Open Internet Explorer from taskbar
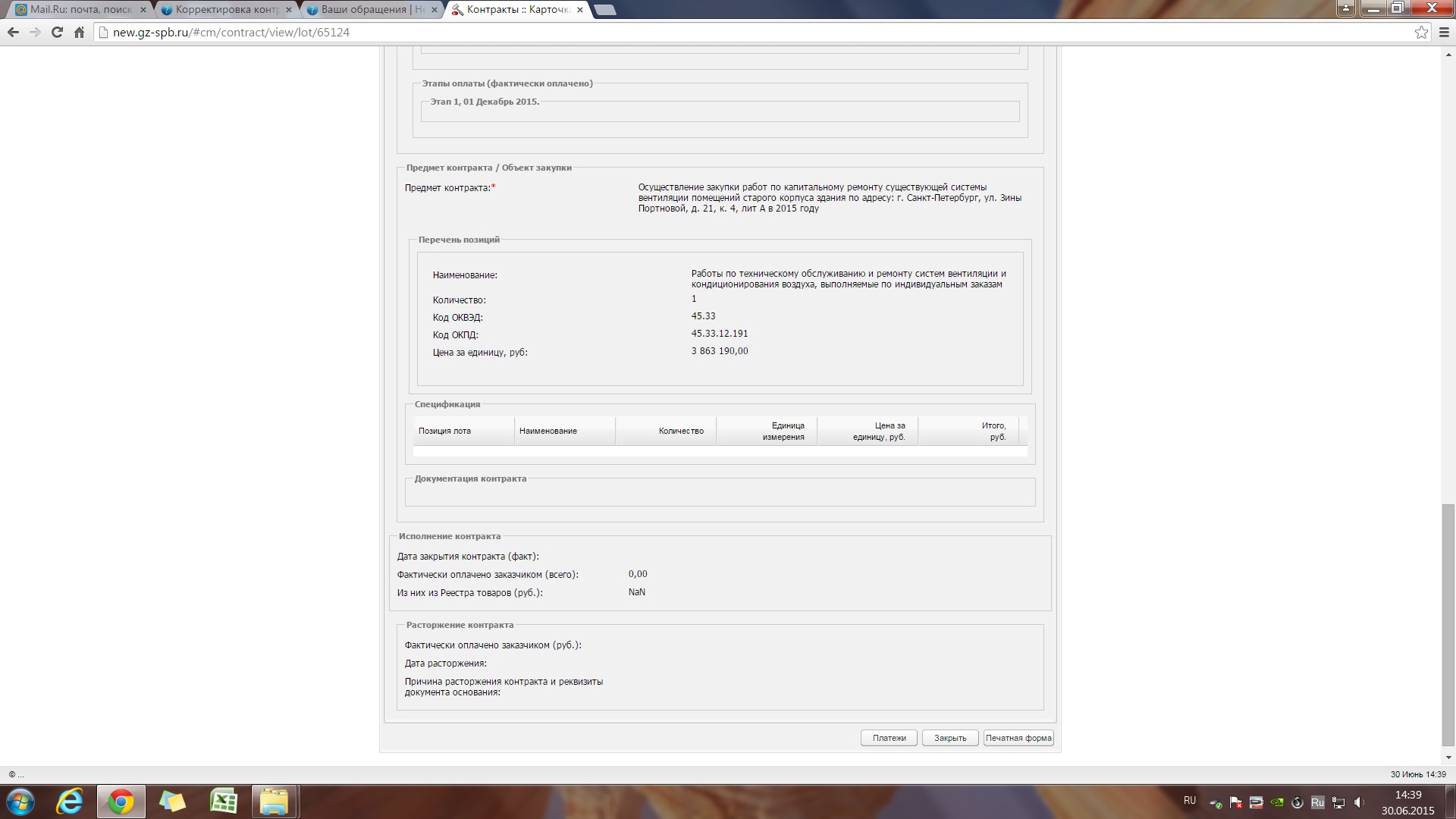Screen dimensions: 1456x819 [70, 802]
